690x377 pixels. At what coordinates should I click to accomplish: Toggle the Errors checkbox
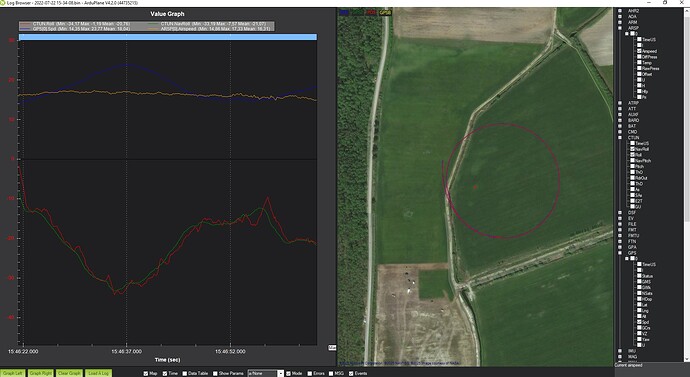(310, 373)
